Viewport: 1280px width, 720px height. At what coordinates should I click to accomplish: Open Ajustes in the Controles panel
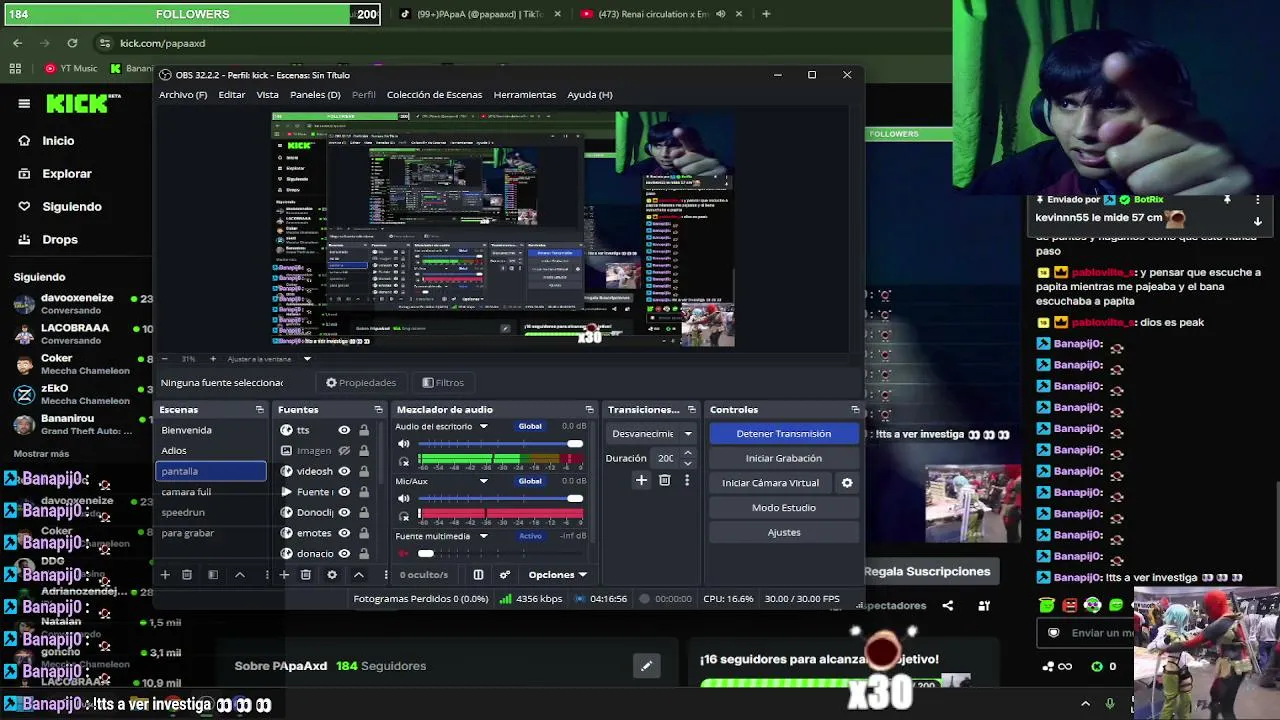click(784, 532)
